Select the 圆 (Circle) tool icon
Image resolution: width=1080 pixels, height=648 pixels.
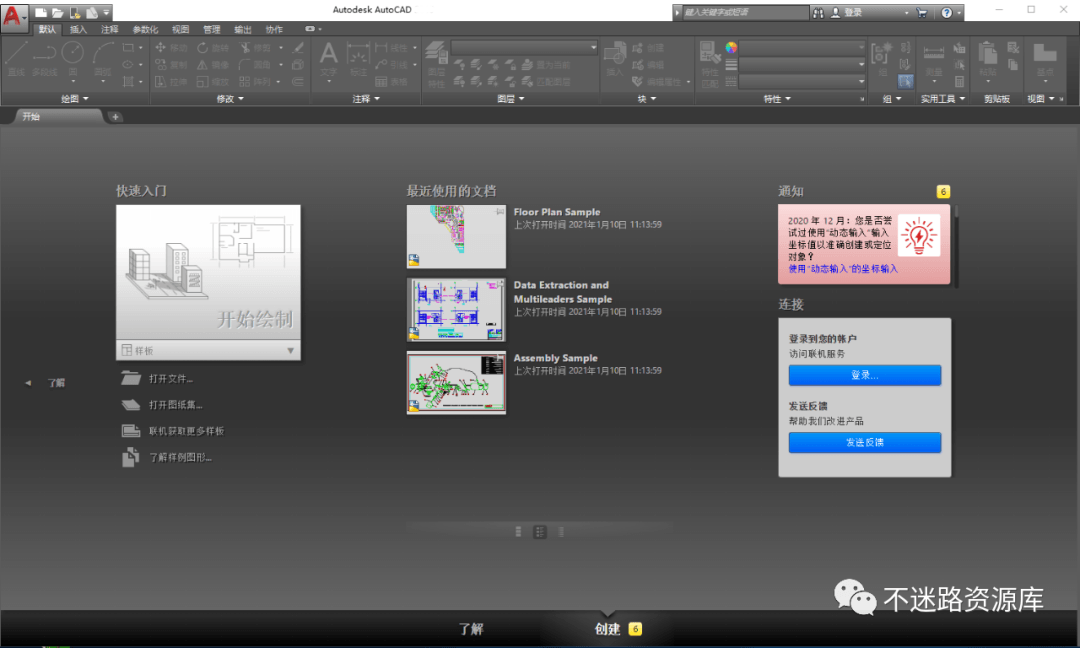pyautogui.click(x=72, y=52)
